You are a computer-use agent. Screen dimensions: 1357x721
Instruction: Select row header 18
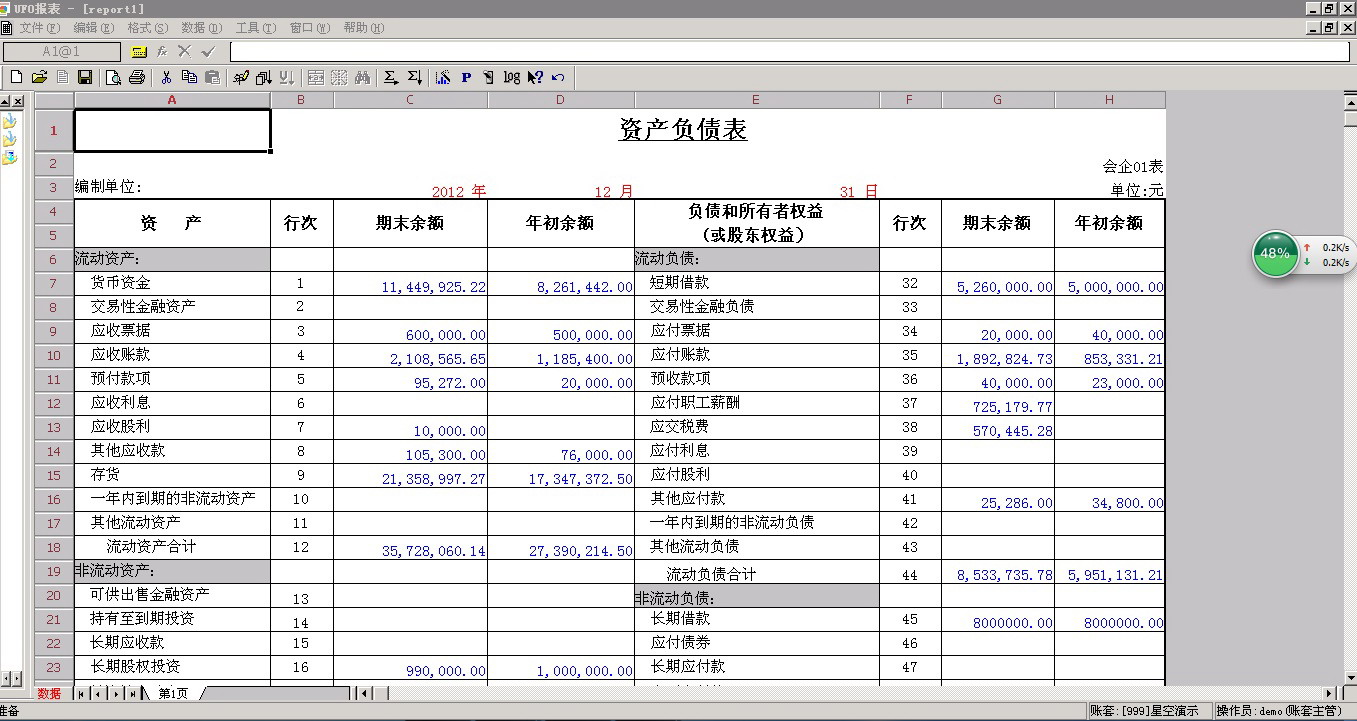[54, 547]
